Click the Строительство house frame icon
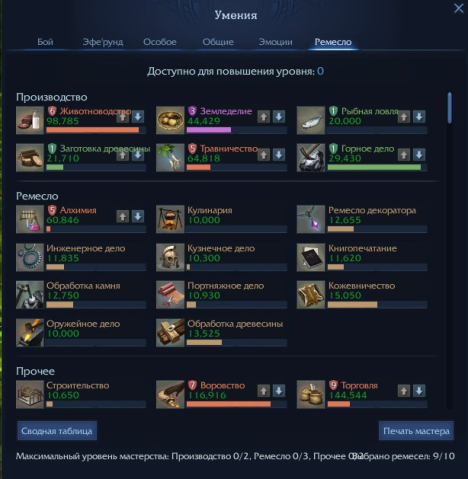 coord(30,394)
